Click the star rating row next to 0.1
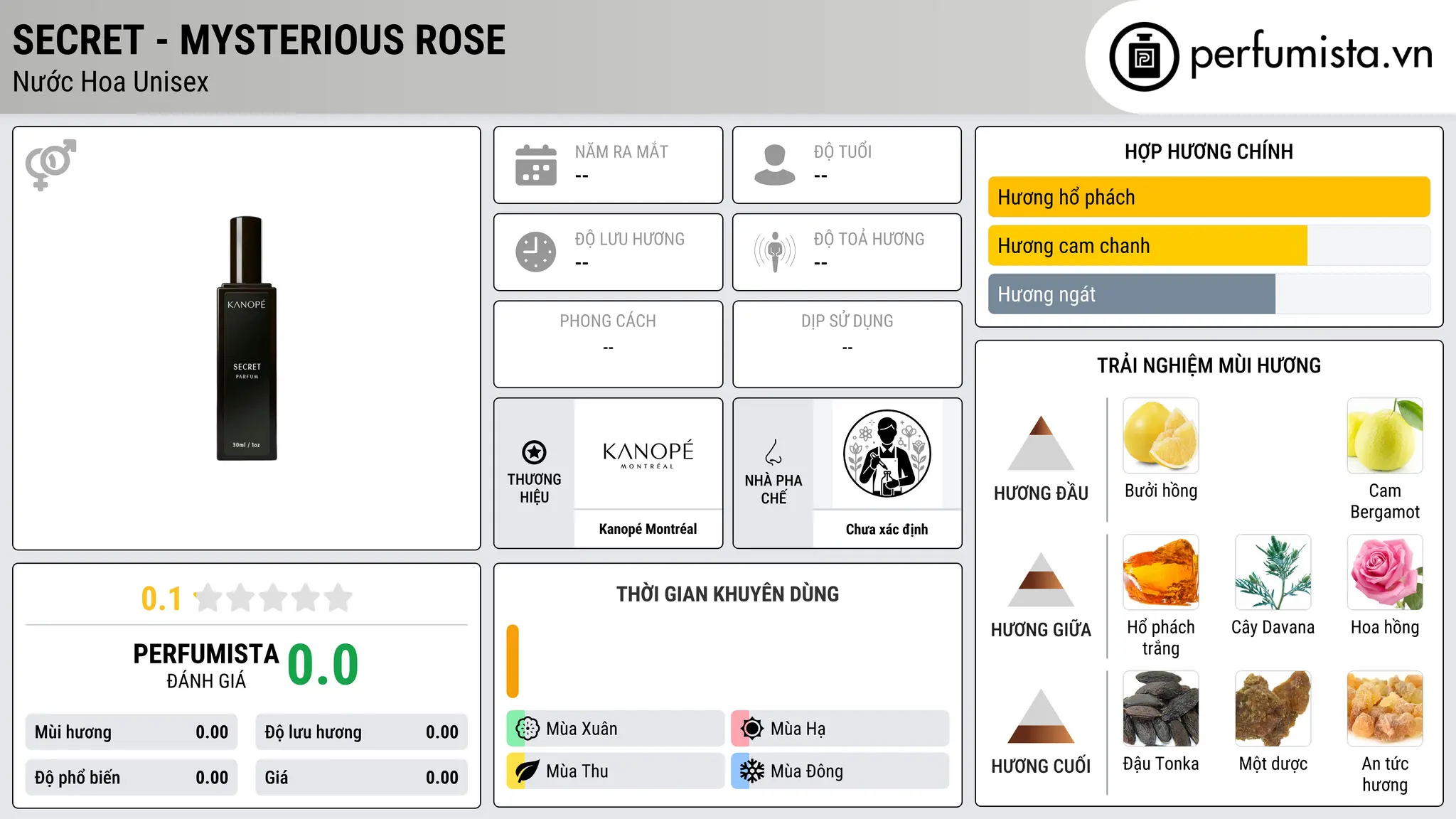 pos(273,598)
